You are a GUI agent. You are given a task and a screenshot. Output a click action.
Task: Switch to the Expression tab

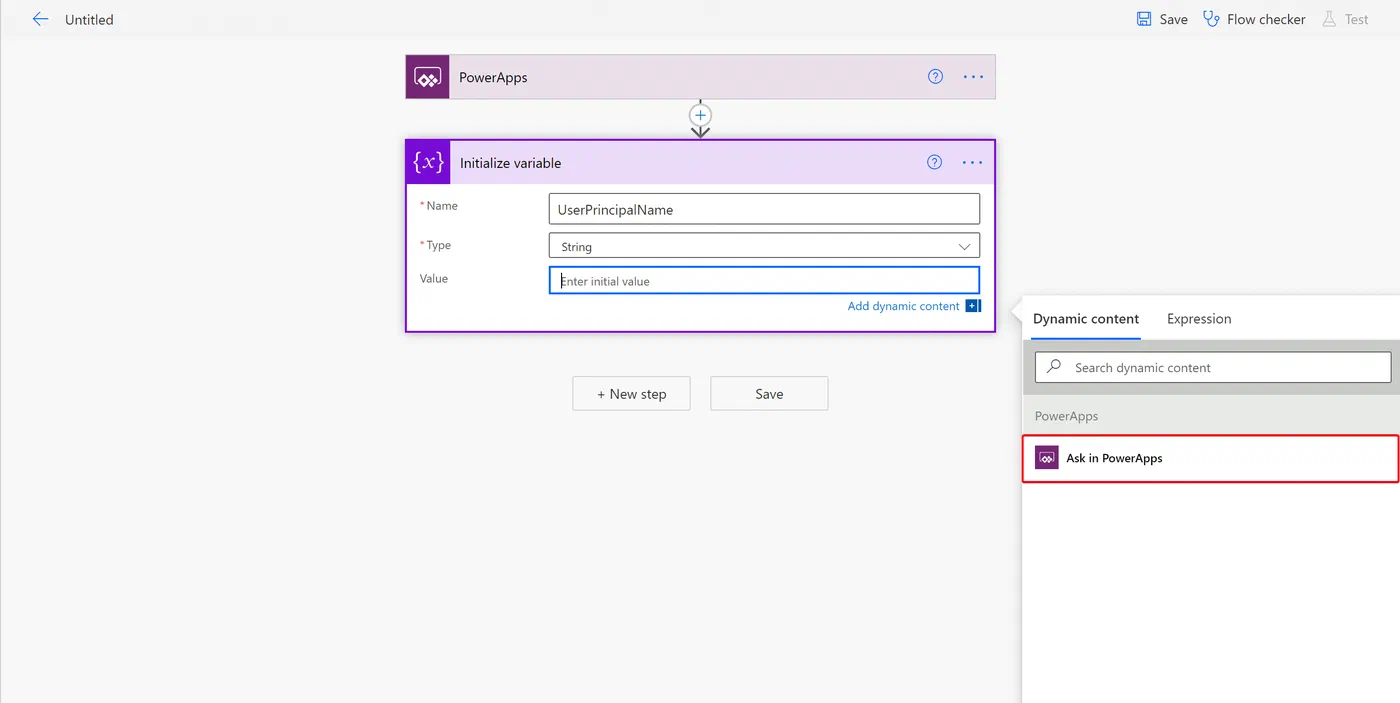[x=1199, y=319]
